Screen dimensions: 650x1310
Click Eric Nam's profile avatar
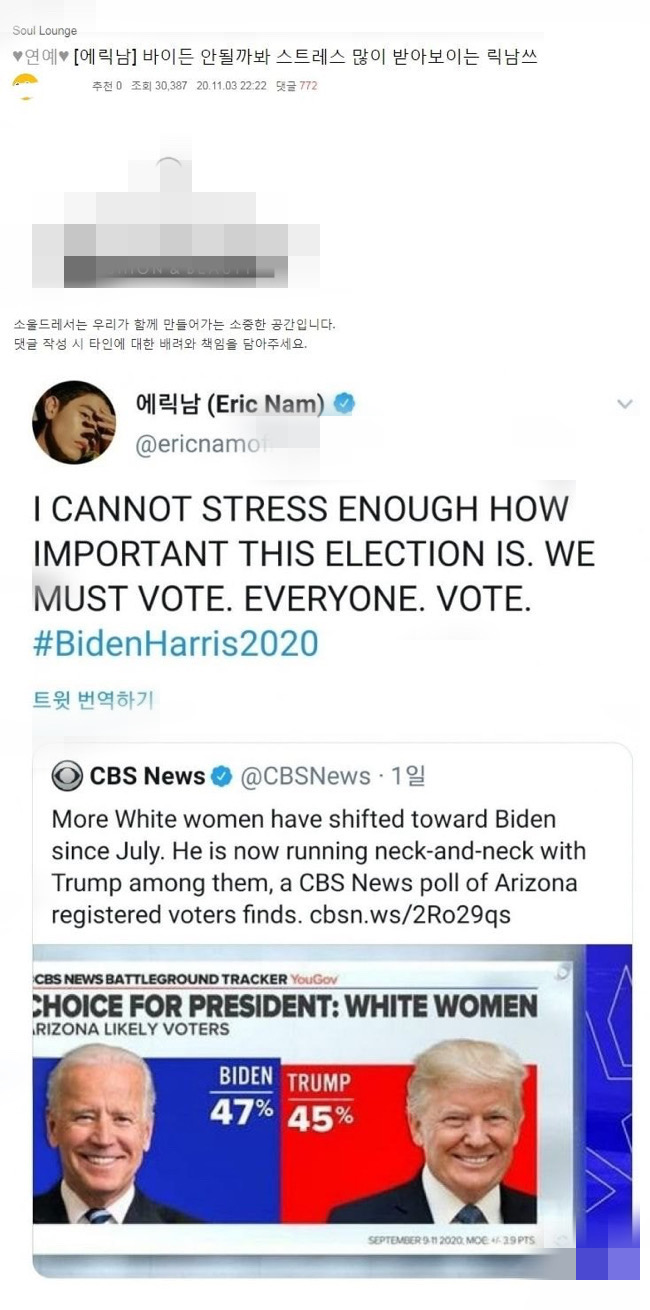click(x=74, y=422)
